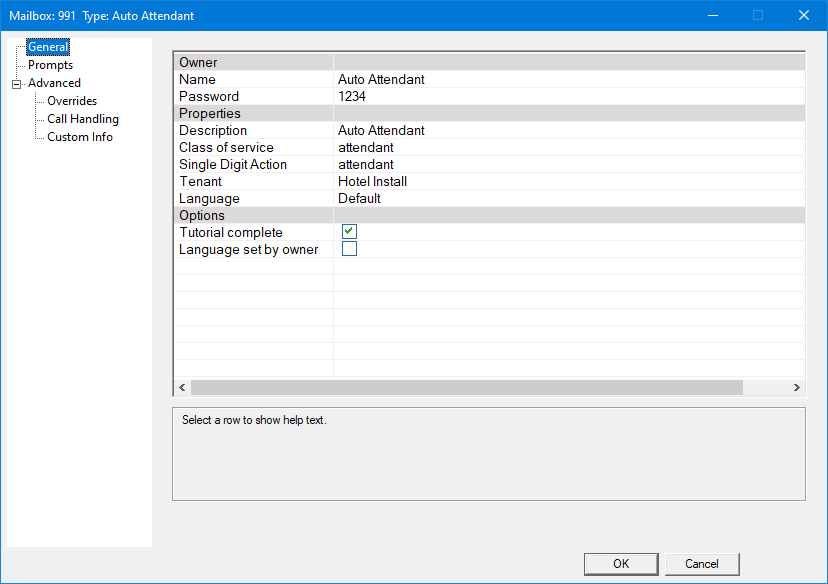This screenshot has width=828, height=584.
Task: Select the Tenant value Hotel Install
Action: [372, 182]
